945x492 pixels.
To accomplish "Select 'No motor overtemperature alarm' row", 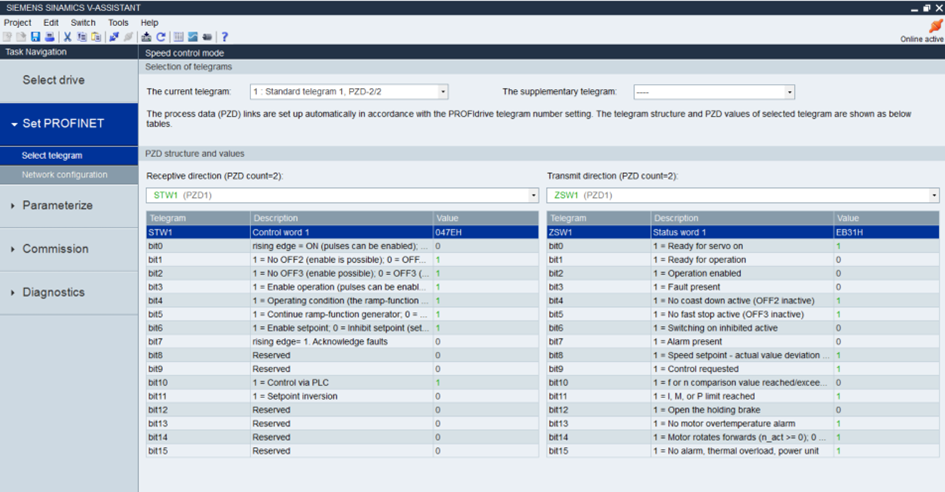I will 743,424.
